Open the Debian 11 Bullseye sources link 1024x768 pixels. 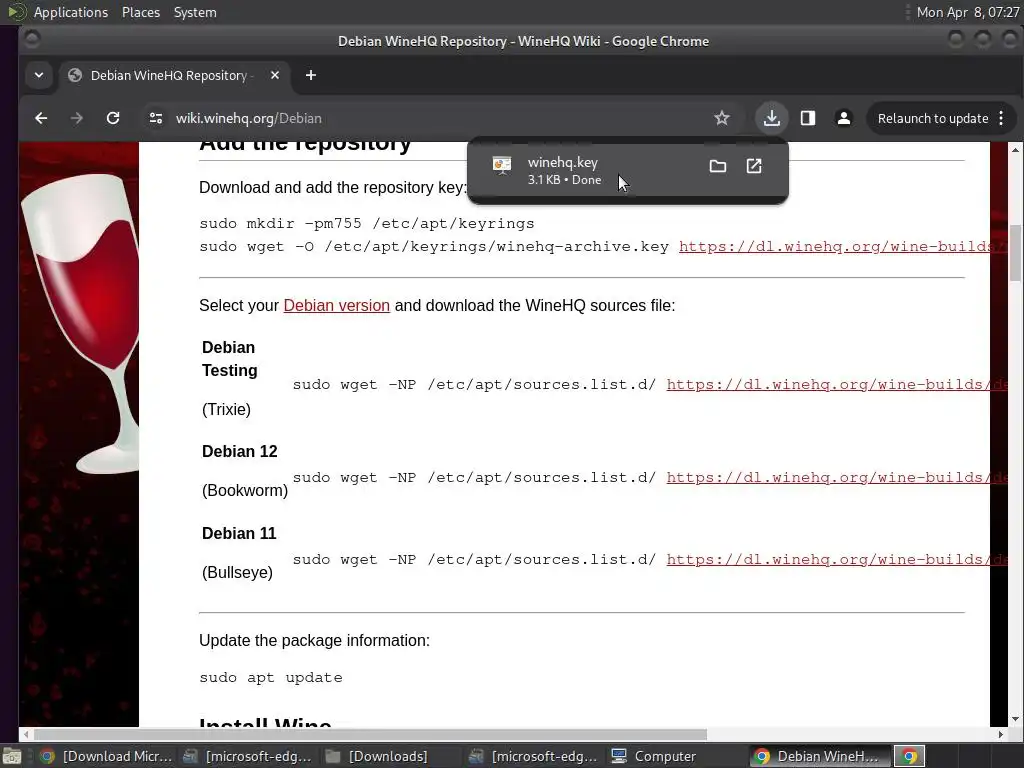pos(836,560)
